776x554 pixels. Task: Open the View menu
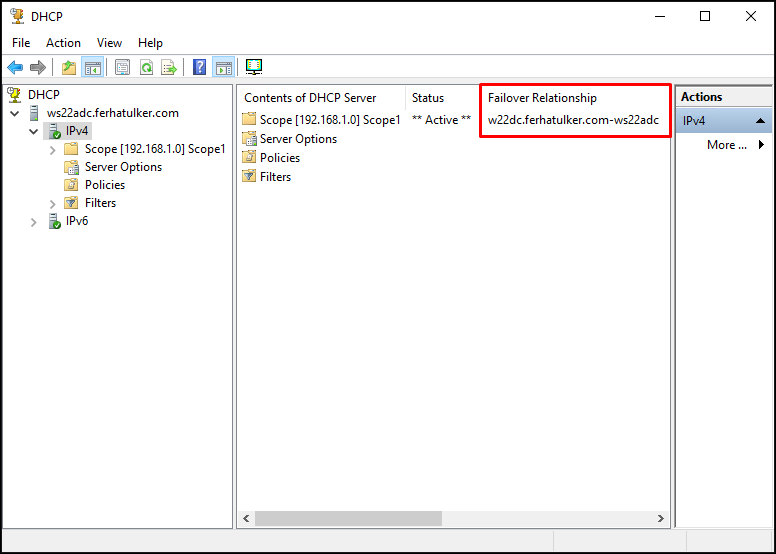coord(109,43)
